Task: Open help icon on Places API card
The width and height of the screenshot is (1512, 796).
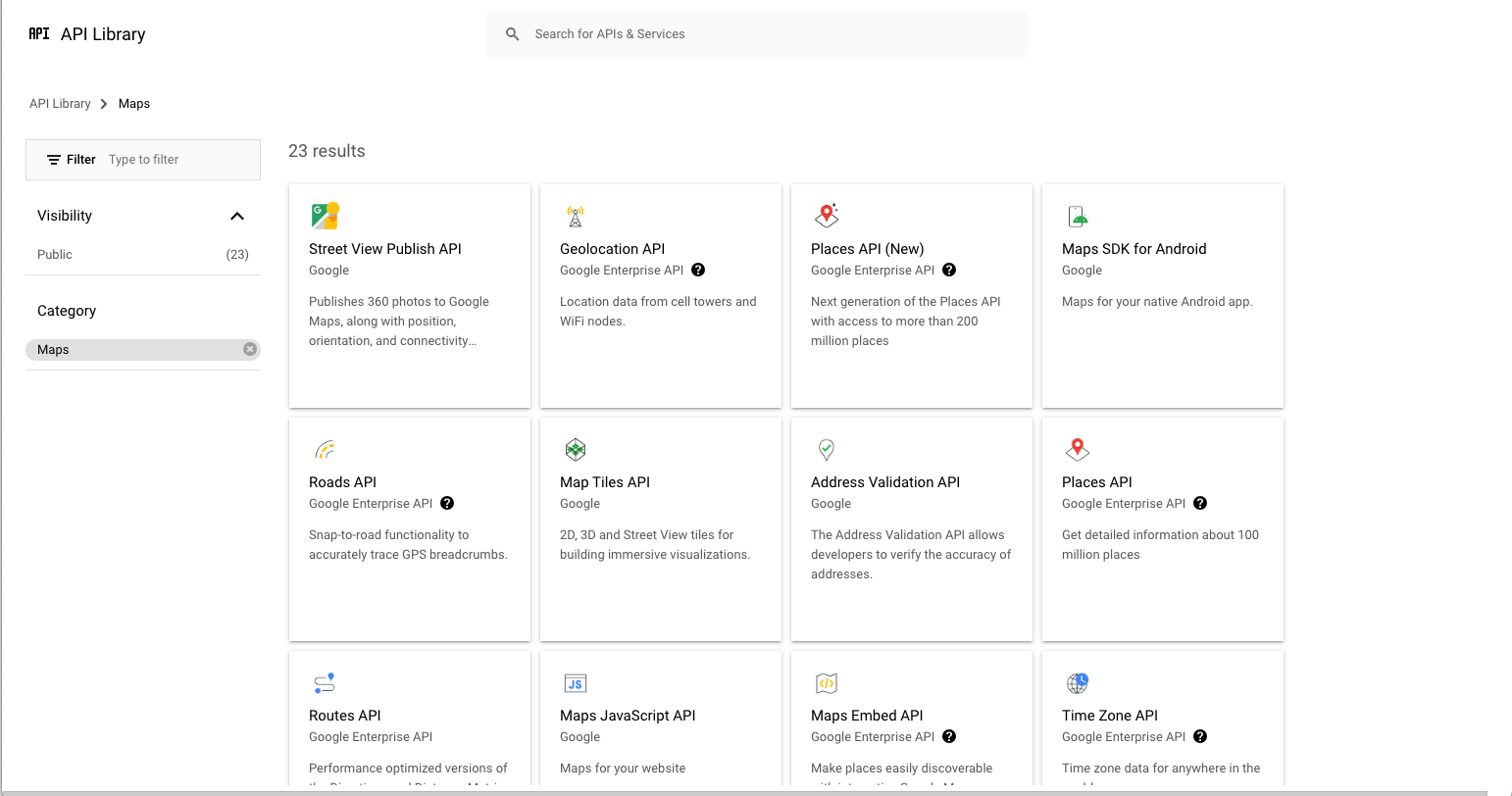Action: coord(1200,503)
